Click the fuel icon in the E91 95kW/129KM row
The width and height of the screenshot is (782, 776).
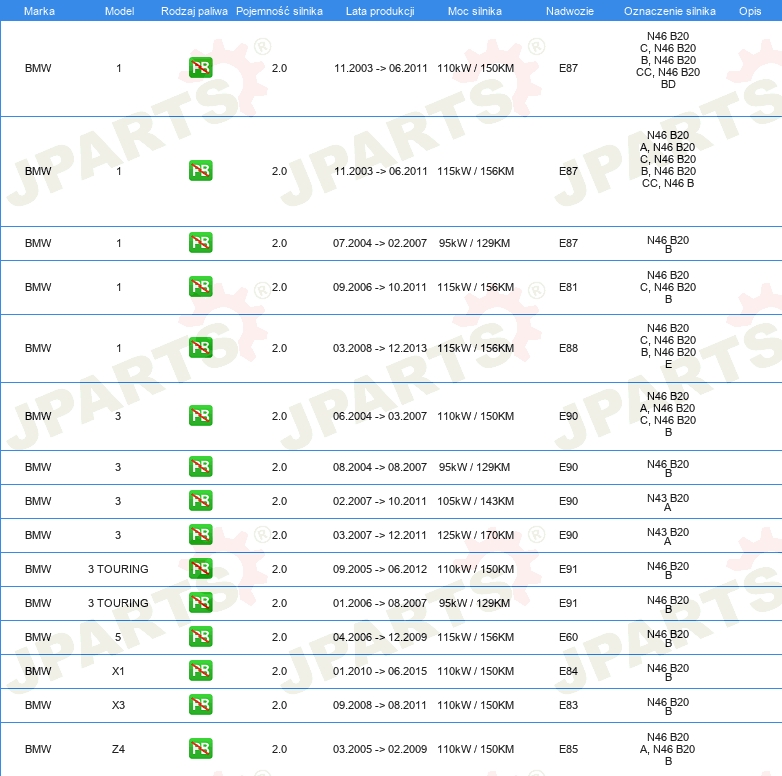(x=200, y=602)
